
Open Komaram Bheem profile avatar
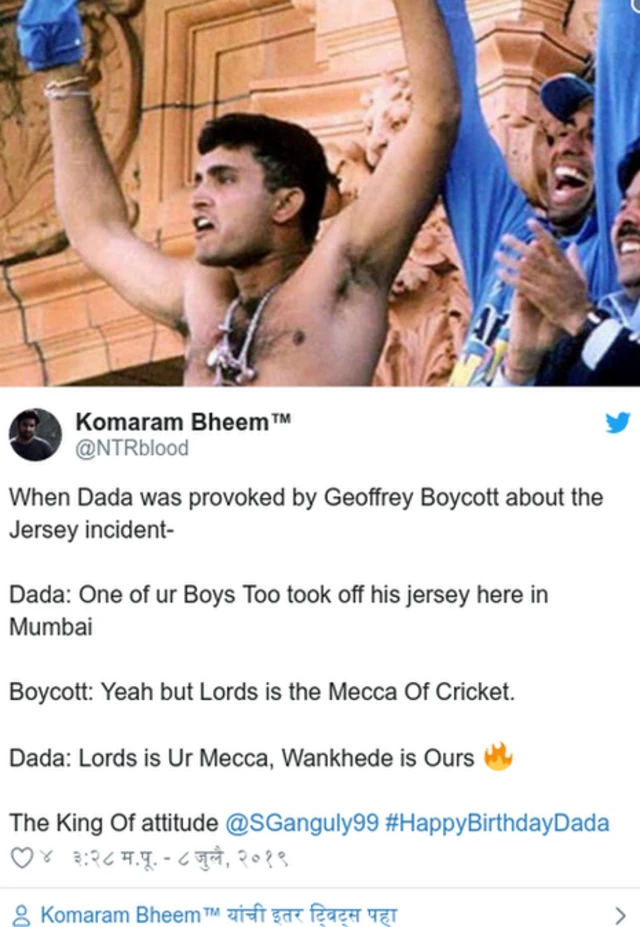tap(35, 435)
